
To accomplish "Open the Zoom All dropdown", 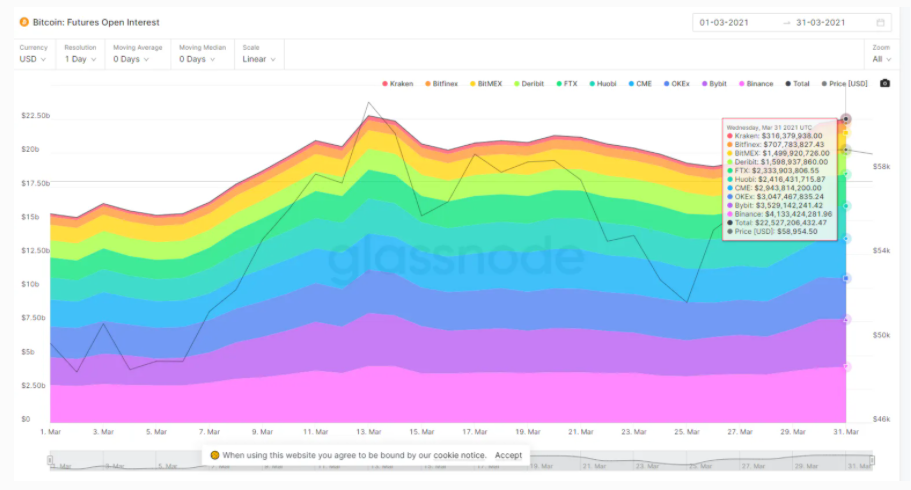I will click(x=881, y=59).
